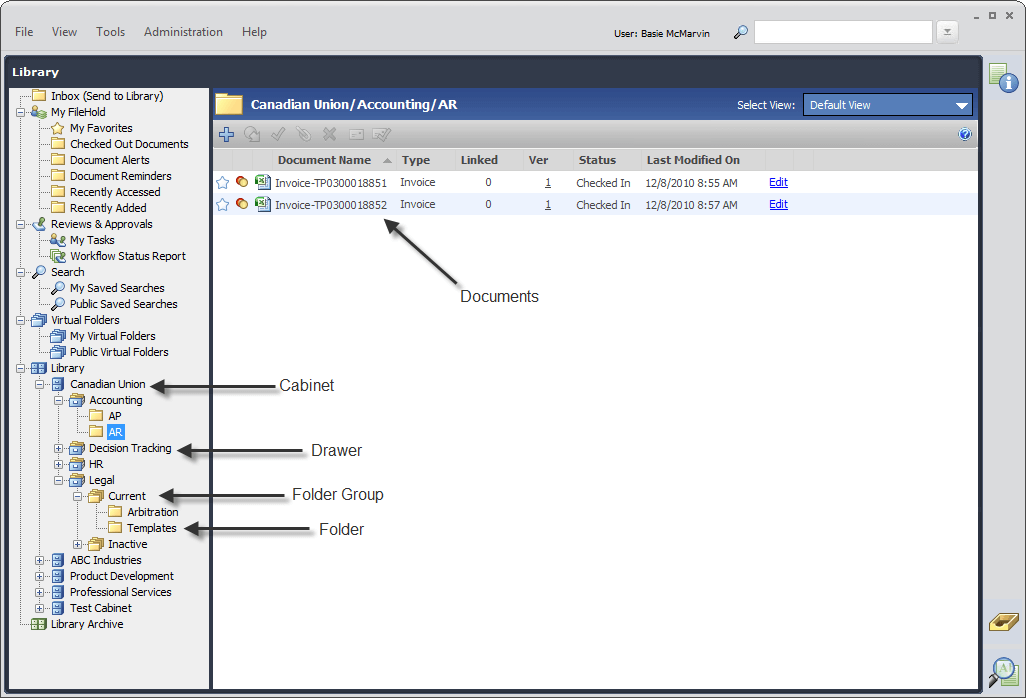This screenshot has width=1026, height=698.
Task: Click the Excel file icon of Invoice-TP0300018852
Action: tap(263, 204)
